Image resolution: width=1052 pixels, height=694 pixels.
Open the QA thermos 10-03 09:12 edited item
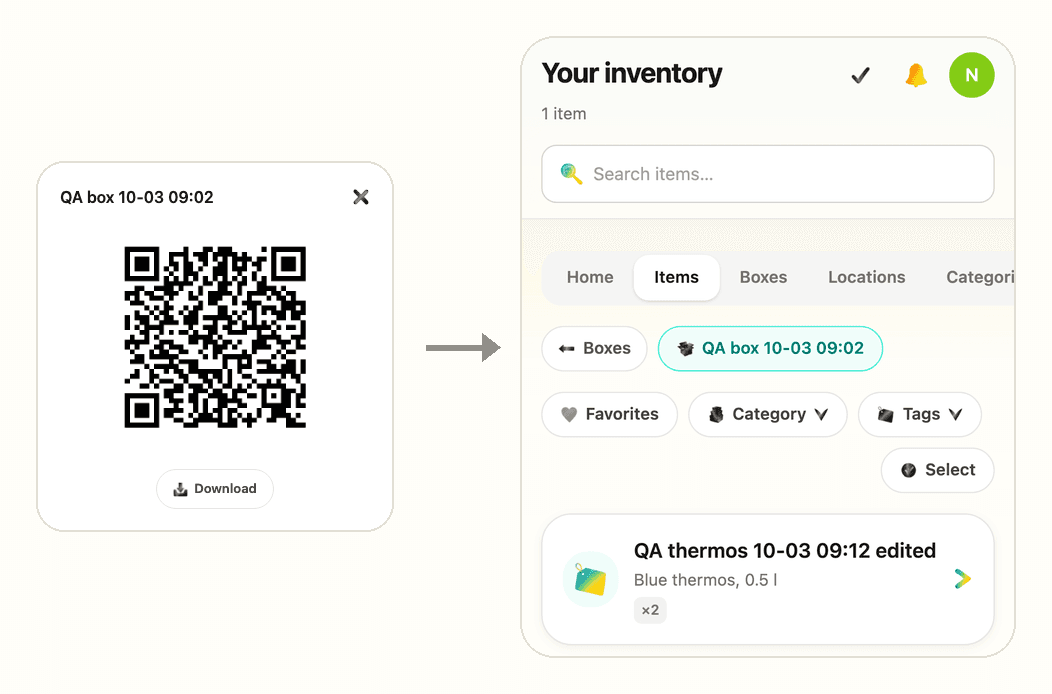click(768, 579)
